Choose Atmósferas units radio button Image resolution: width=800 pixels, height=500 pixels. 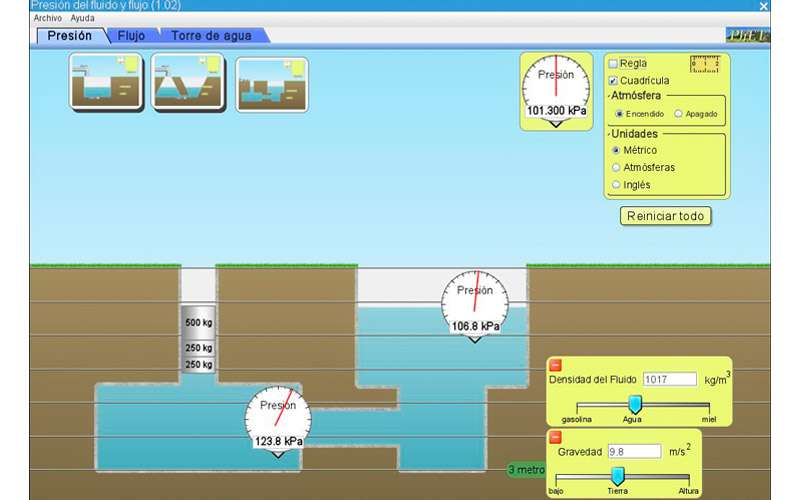click(616, 167)
